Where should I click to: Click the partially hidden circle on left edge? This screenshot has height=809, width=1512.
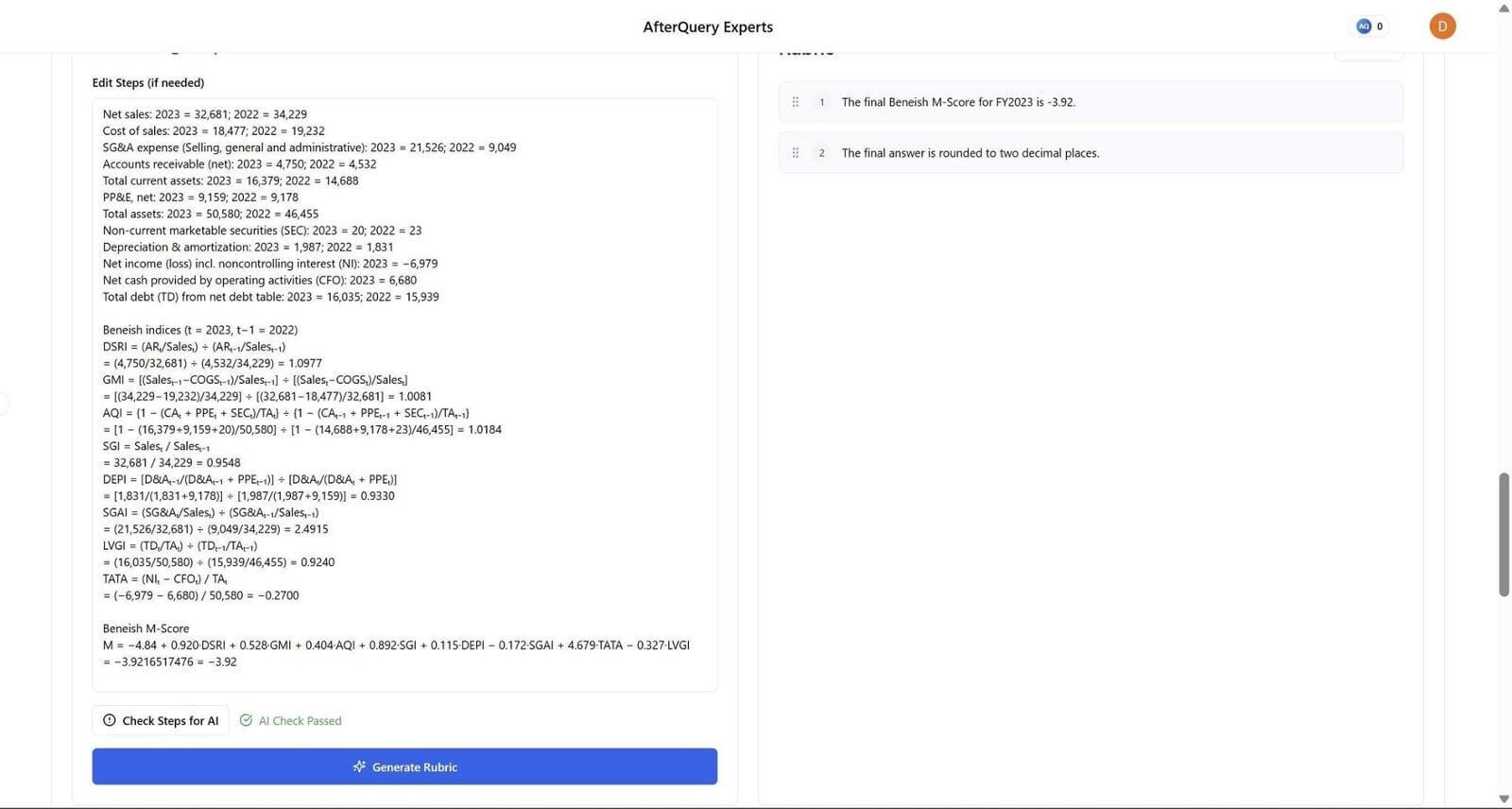(x=3, y=404)
